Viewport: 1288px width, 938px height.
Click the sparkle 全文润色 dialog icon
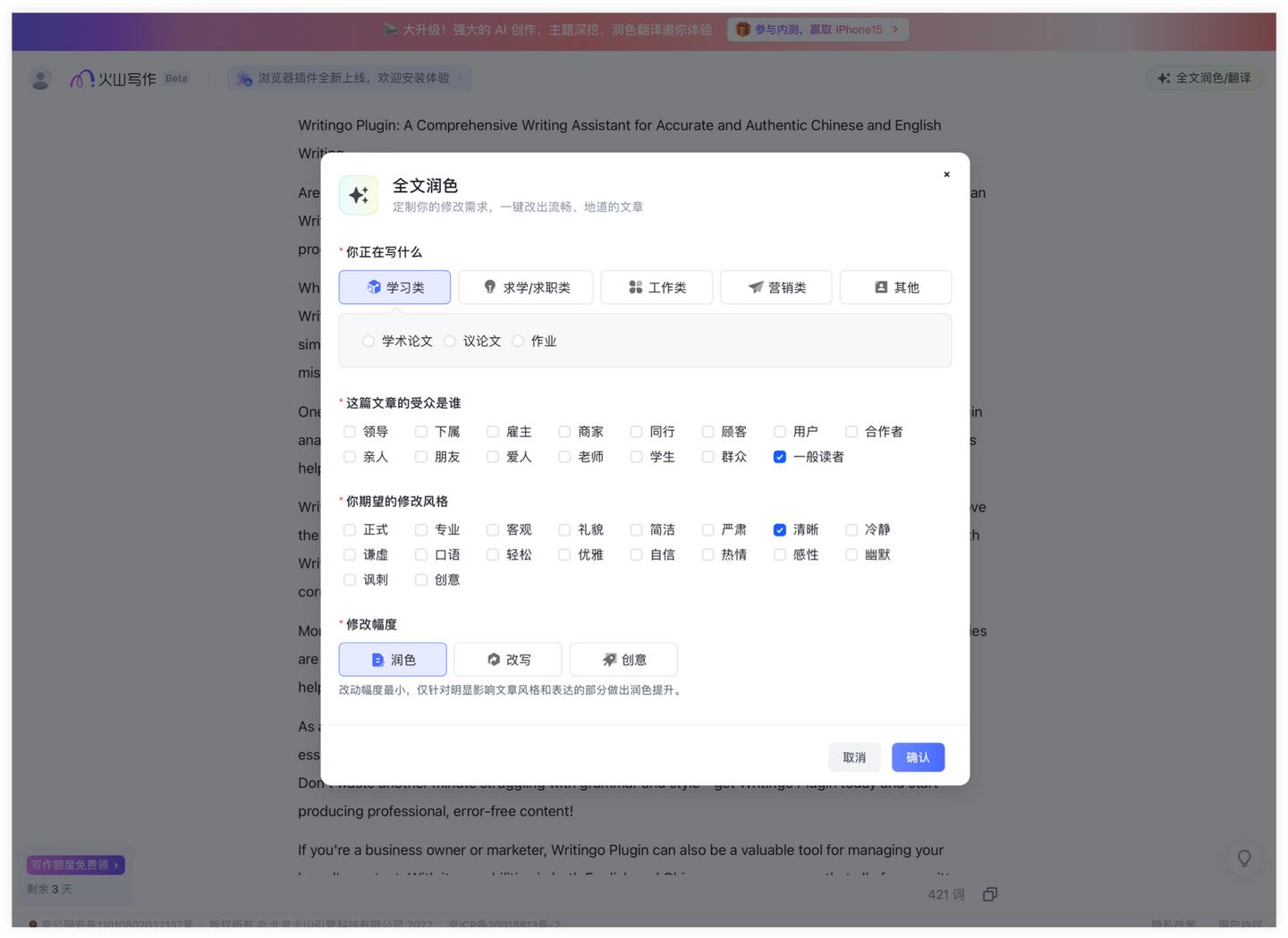[x=359, y=195]
